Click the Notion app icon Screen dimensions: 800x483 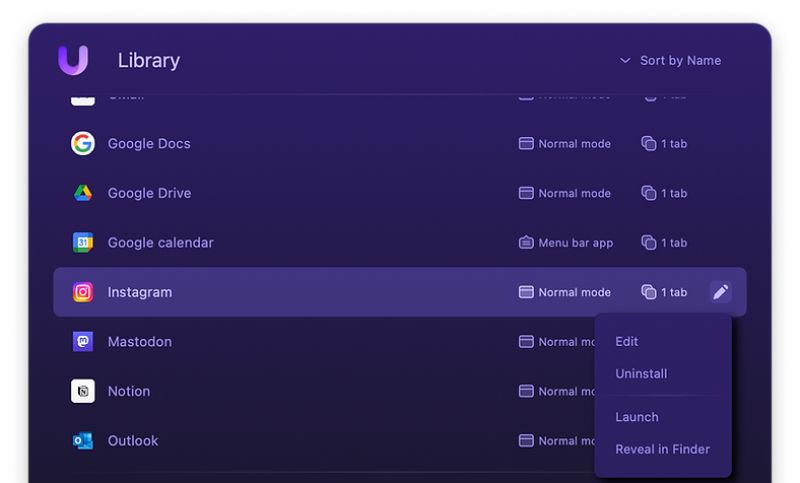[83, 391]
